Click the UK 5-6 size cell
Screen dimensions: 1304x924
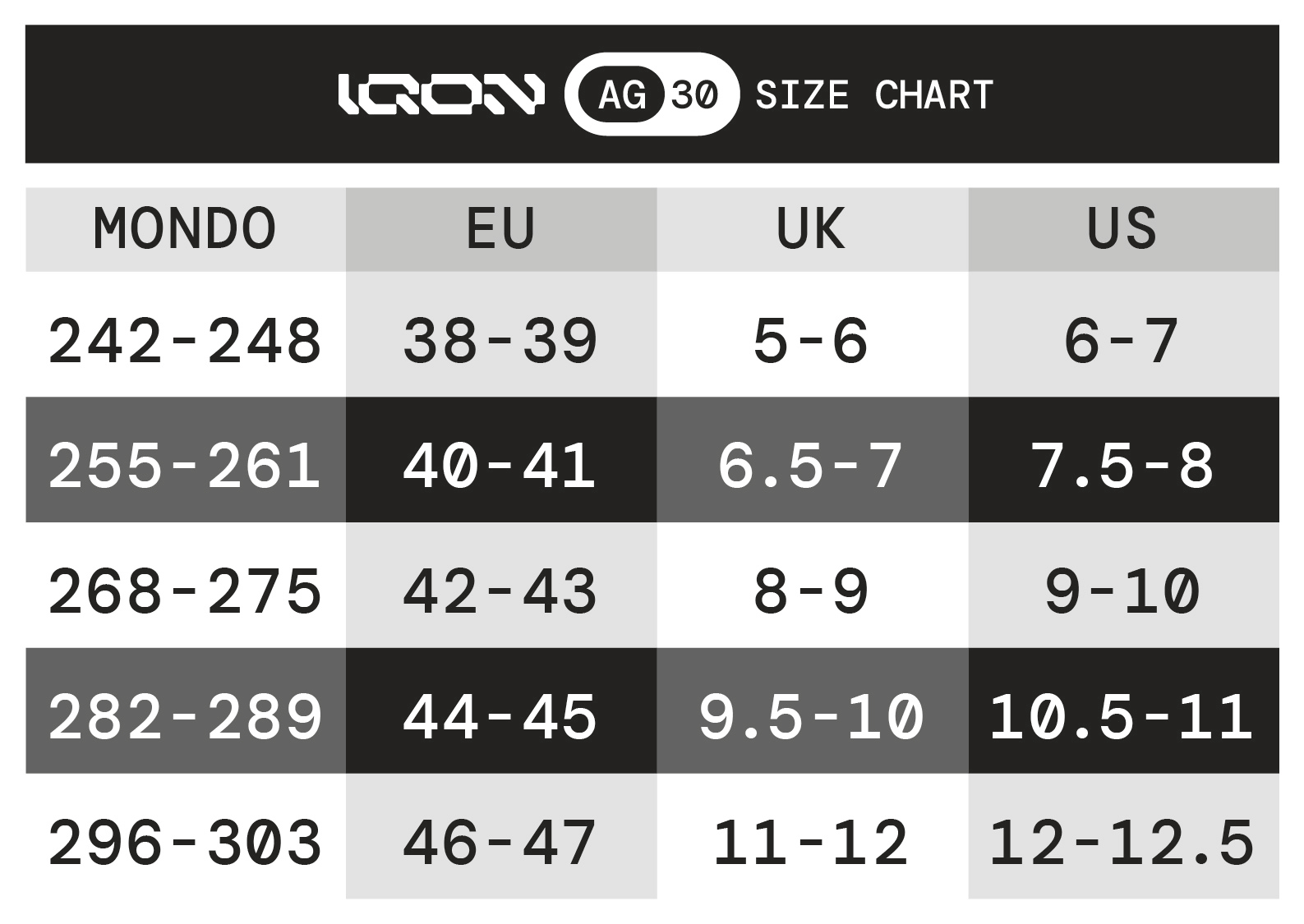click(x=812, y=341)
